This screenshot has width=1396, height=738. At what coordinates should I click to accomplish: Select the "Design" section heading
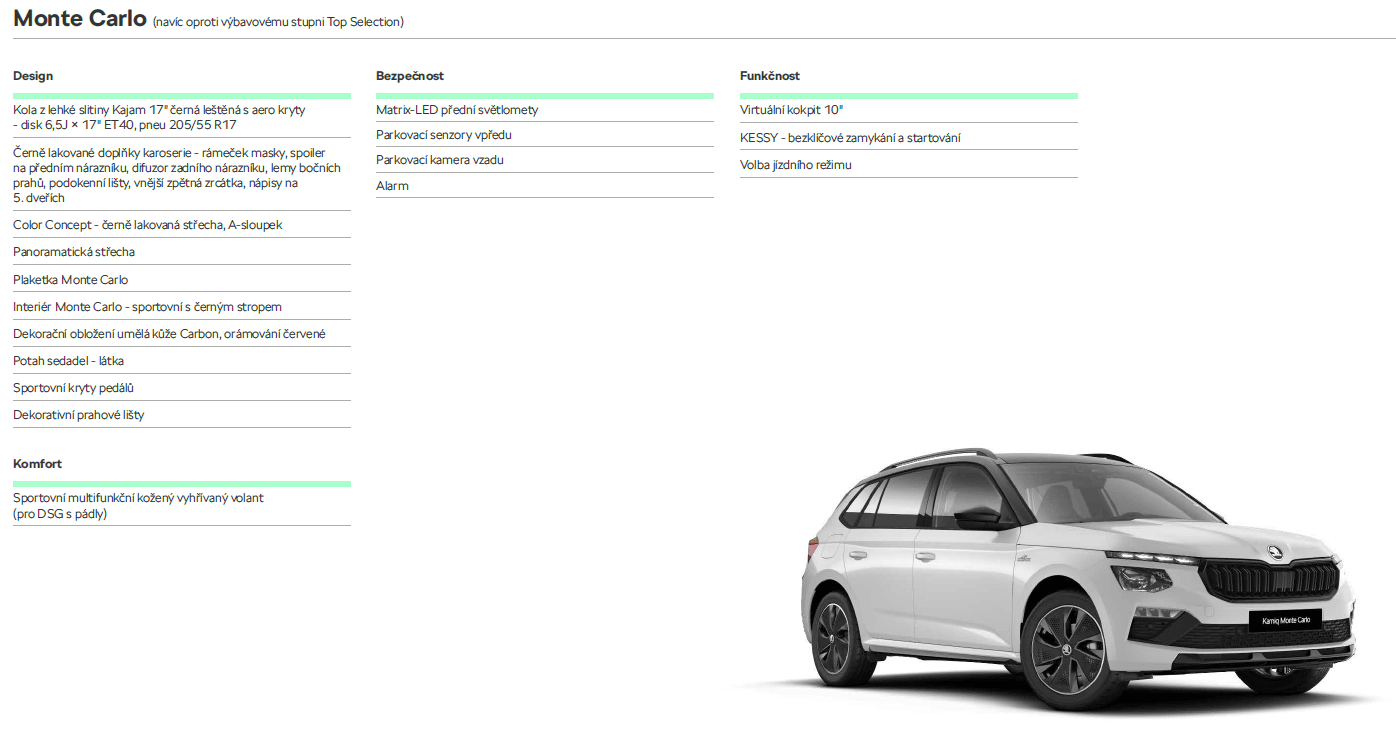click(33, 76)
